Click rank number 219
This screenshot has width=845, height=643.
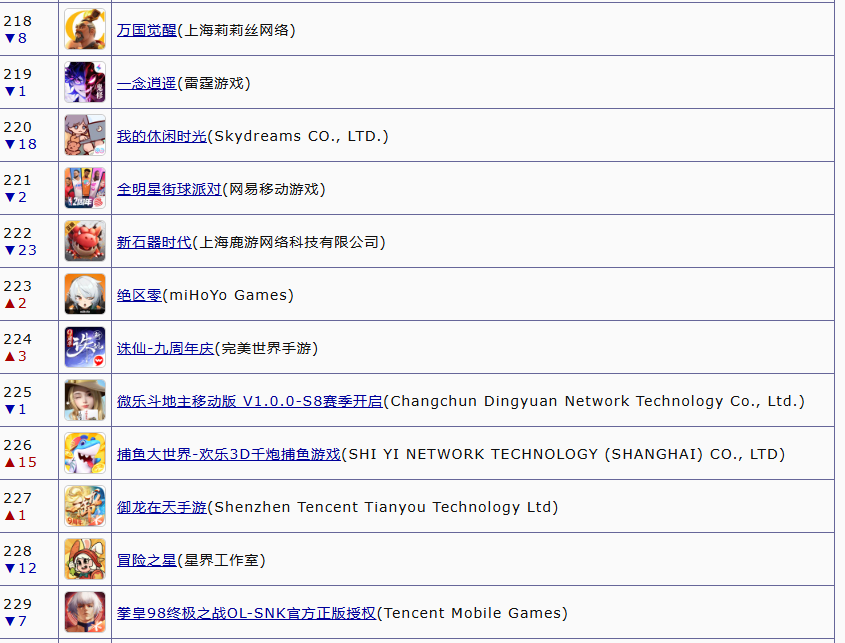tap(18, 74)
